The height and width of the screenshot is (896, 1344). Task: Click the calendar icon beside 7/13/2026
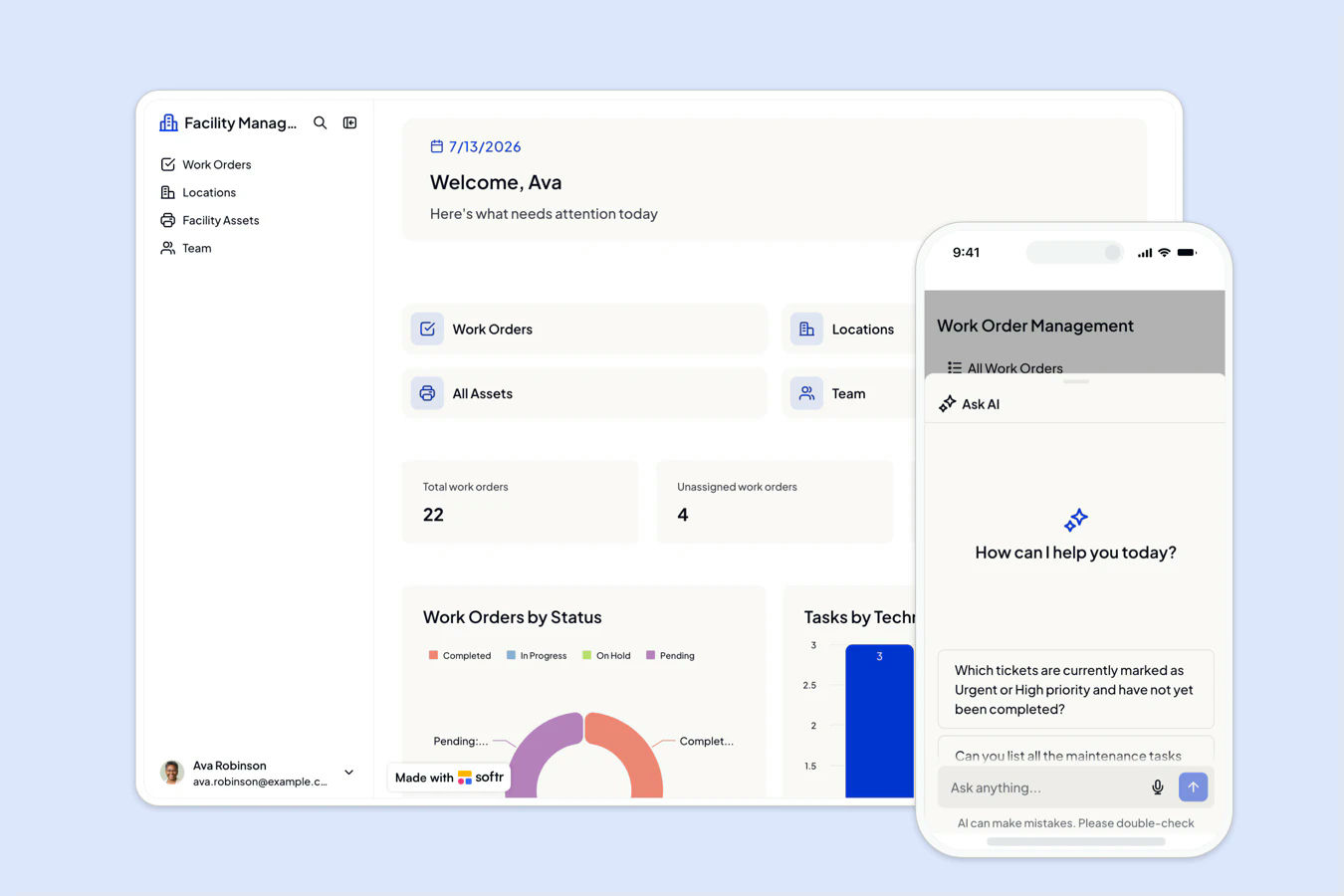[x=436, y=146]
